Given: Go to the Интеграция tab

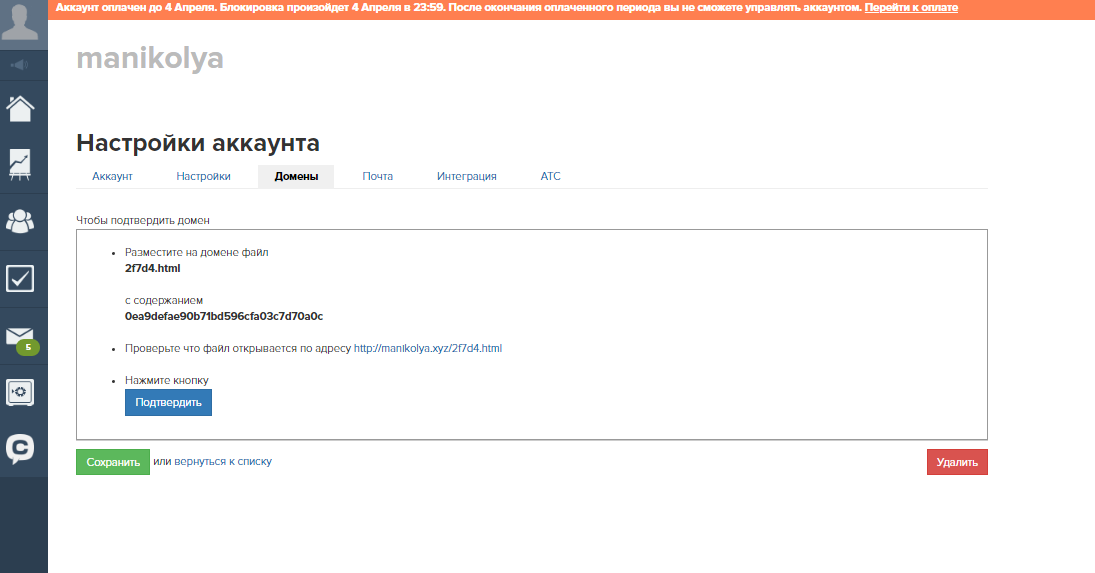Looking at the screenshot, I should 466,176.
